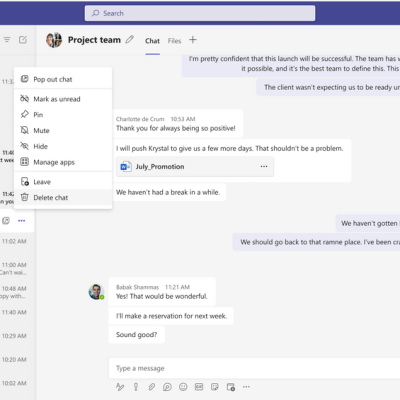Open the July_Promotion attachment
The width and height of the screenshot is (400, 400).
(195, 166)
